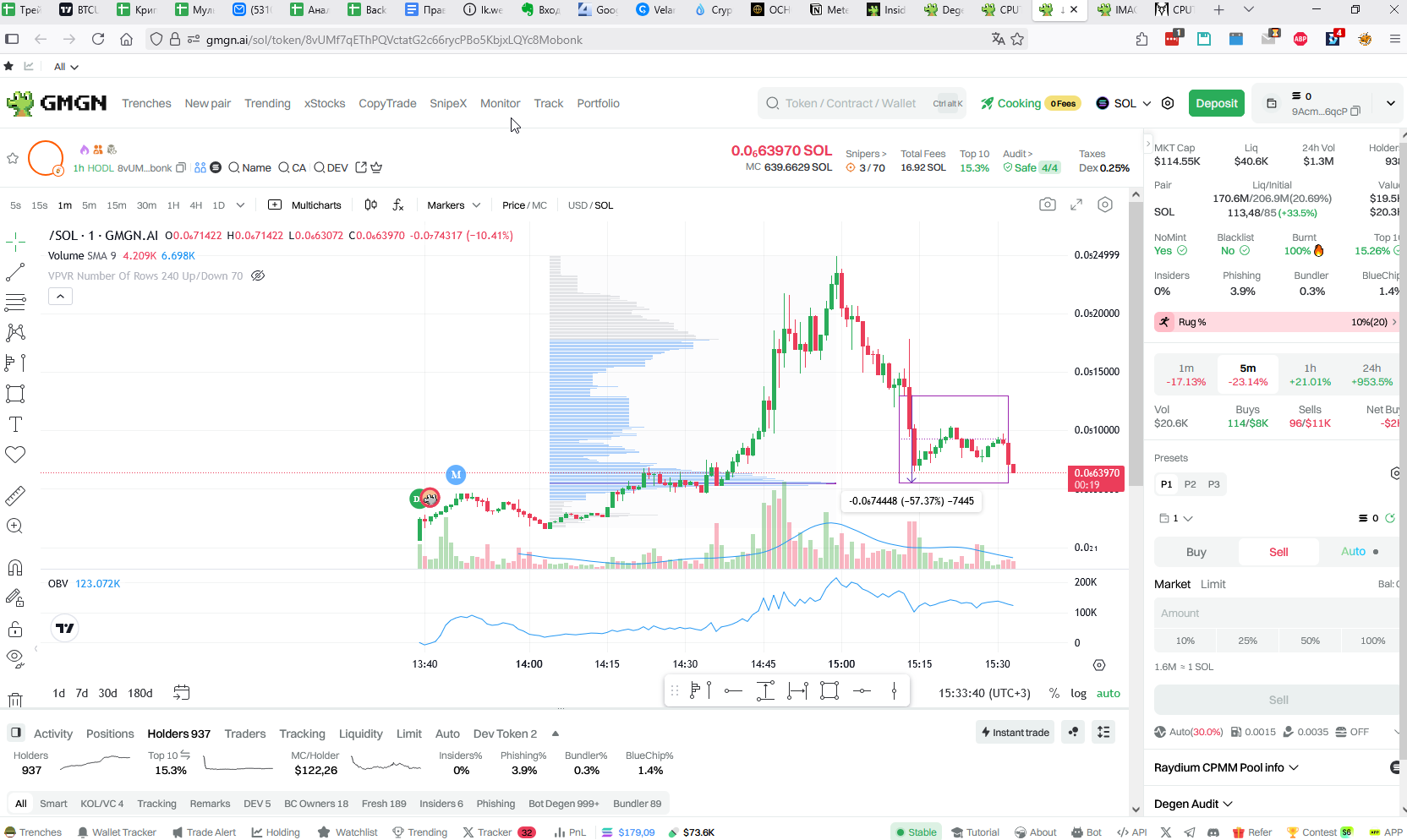1407x840 pixels.
Task: Go to CopyTrade page
Action: (387, 103)
